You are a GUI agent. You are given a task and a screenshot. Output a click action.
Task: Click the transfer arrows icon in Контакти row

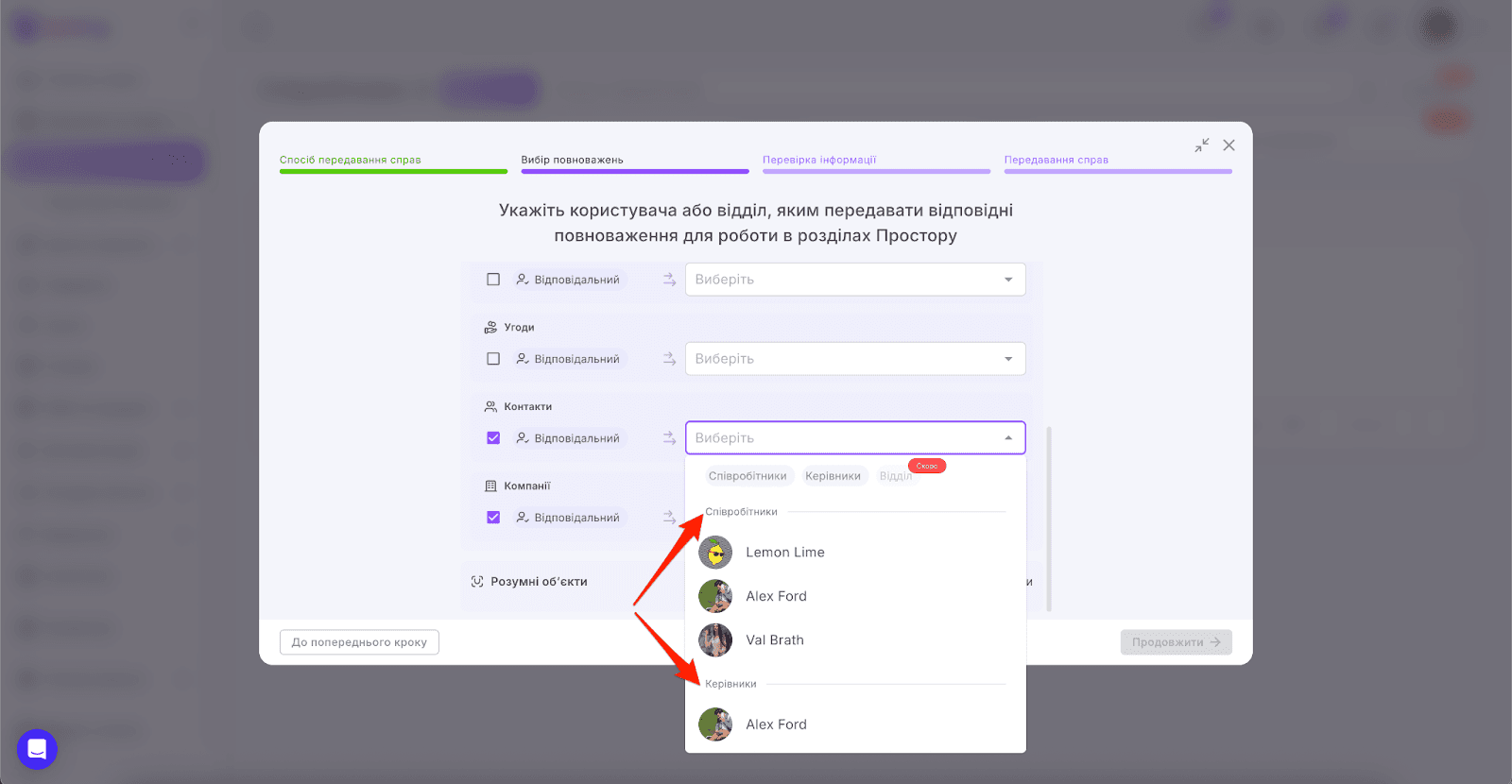tap(669, 438)
